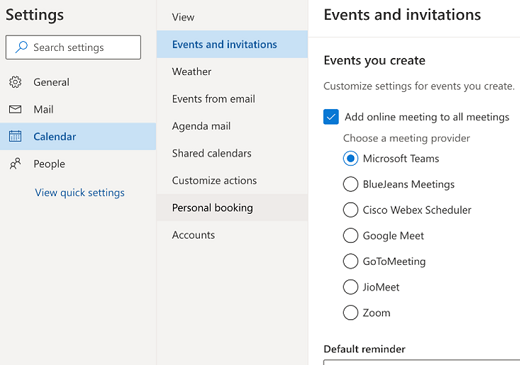Viewport: 520px width, 365px height.
Task: Click the Mail envelope icon
Action: pyautogui.click(x=15, y=109)
